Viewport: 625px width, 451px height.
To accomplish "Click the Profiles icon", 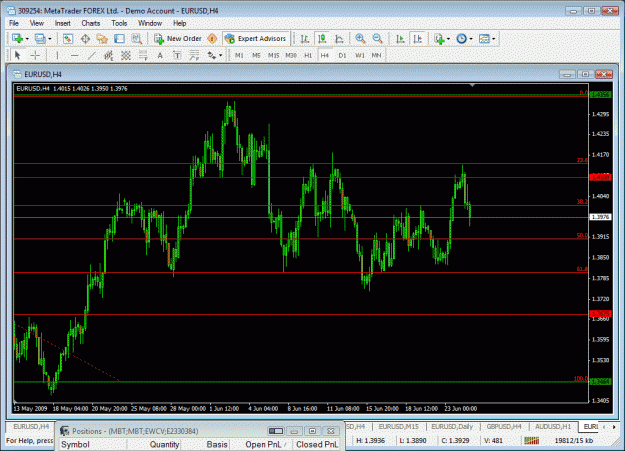I will 40,39.
